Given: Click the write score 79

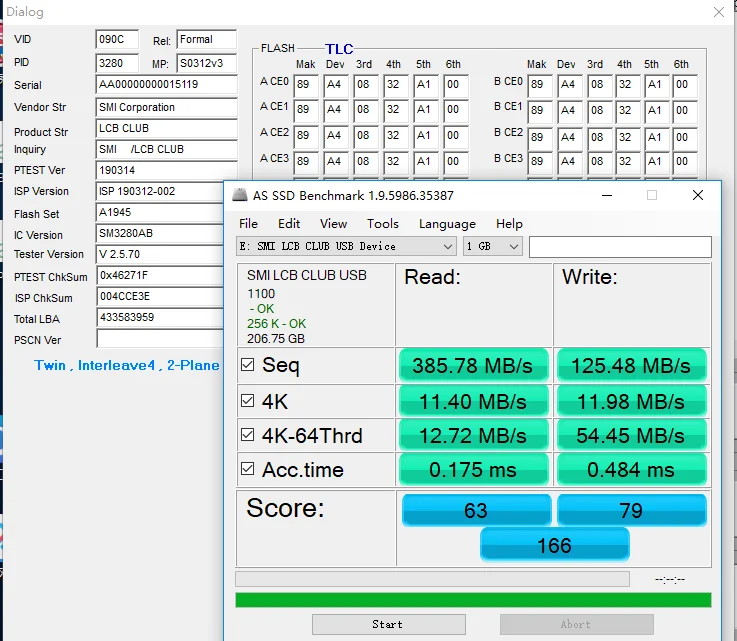Looking at the screenshot, I should coord(632,510).
